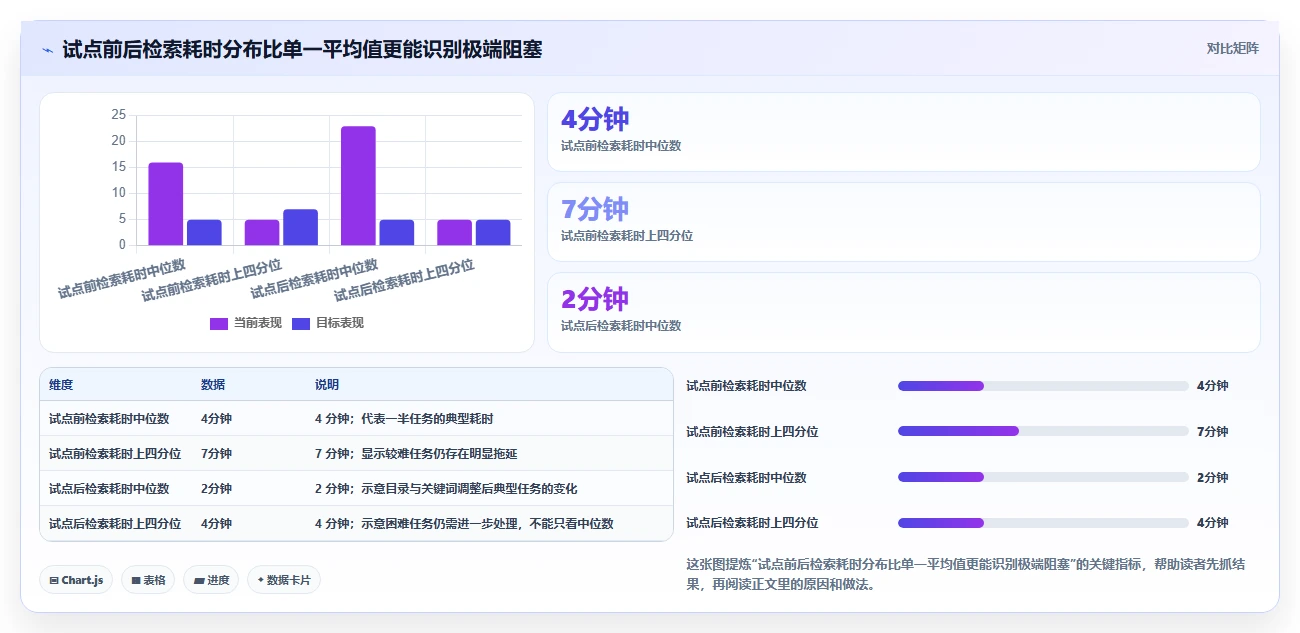This screenshot has height=633, width=1300.
Task: Click the description starting with '2 分钟；示意目录与关键词'
Action: (x=446, y=489)
